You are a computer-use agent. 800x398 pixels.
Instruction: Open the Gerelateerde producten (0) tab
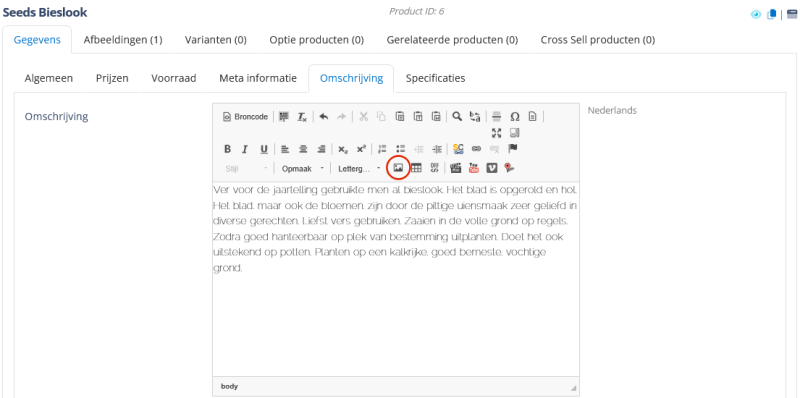(452, 40)
